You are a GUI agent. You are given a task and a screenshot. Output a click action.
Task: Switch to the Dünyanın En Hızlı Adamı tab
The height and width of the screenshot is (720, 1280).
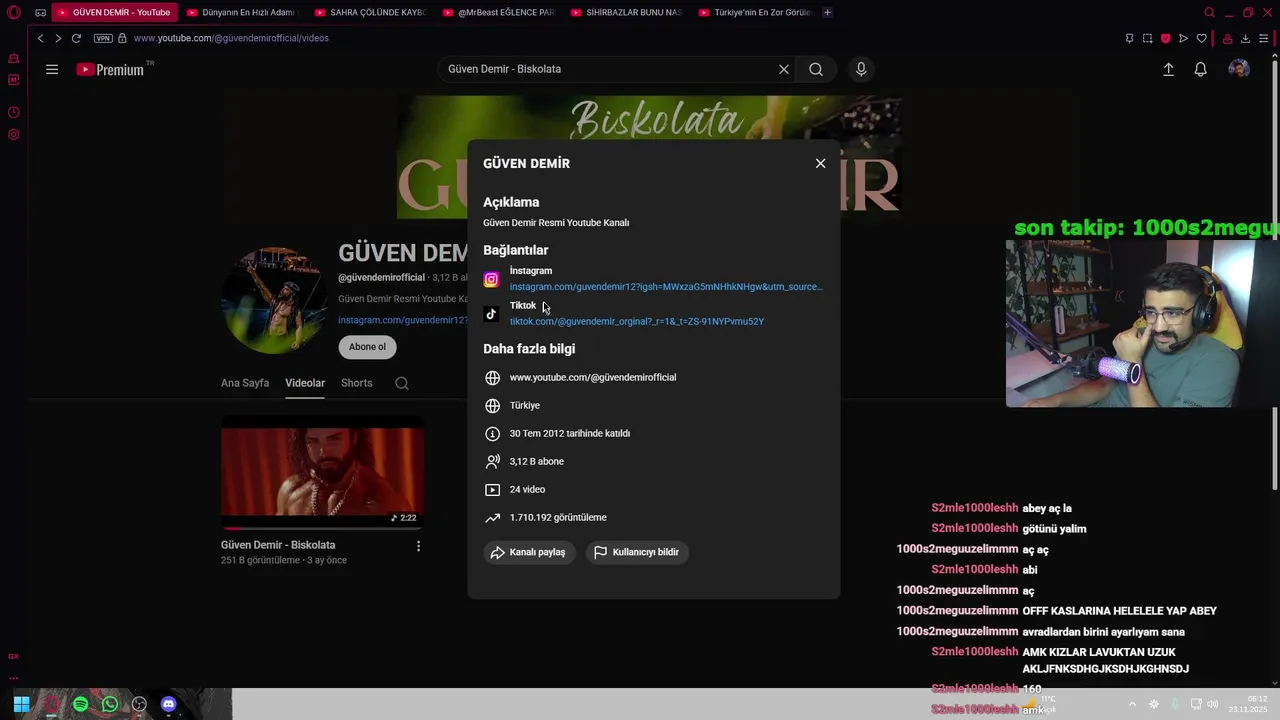pyautogui.click(x=243, y=13)
